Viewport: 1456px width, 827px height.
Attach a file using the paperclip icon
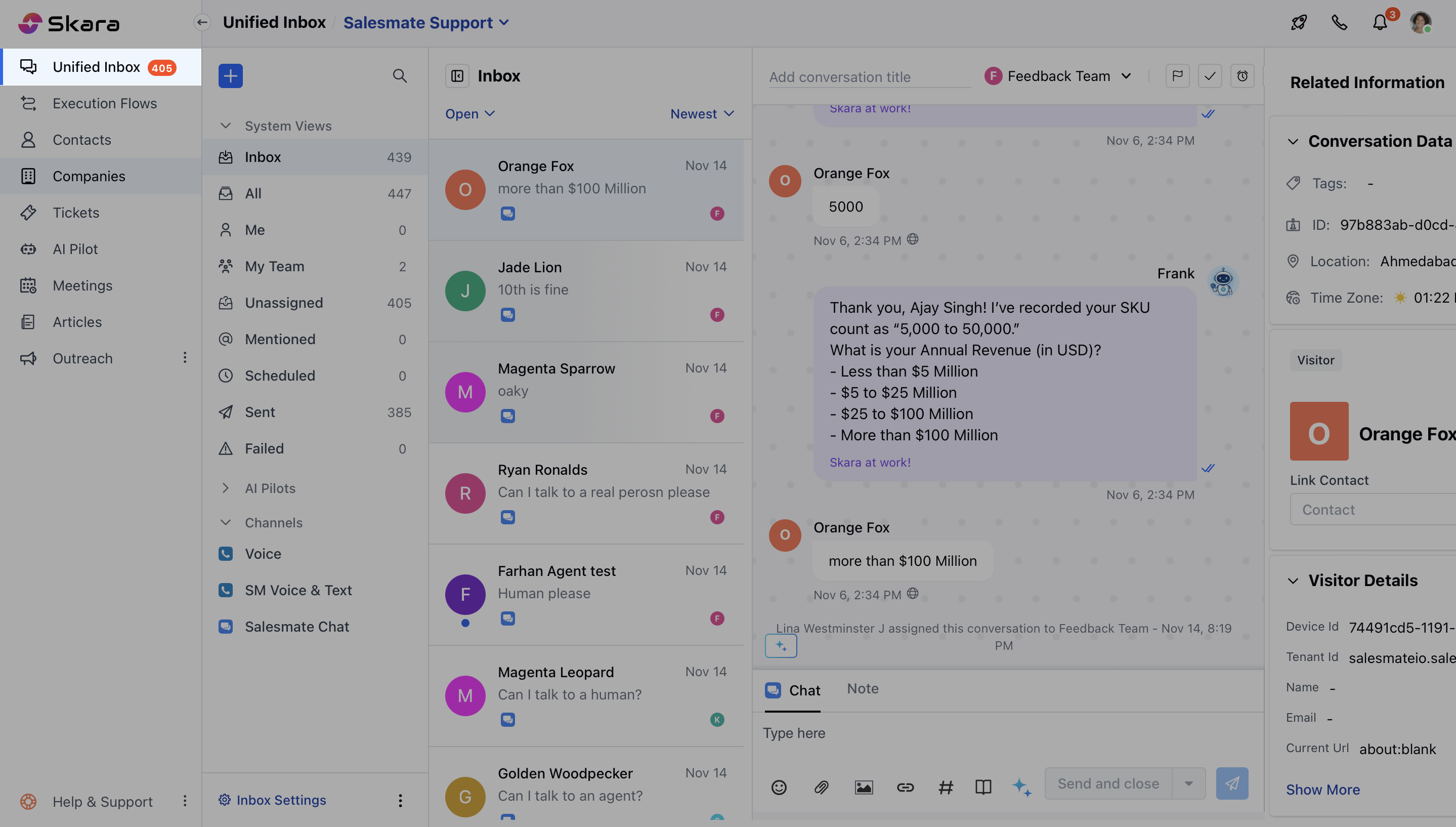coord(821,787)
